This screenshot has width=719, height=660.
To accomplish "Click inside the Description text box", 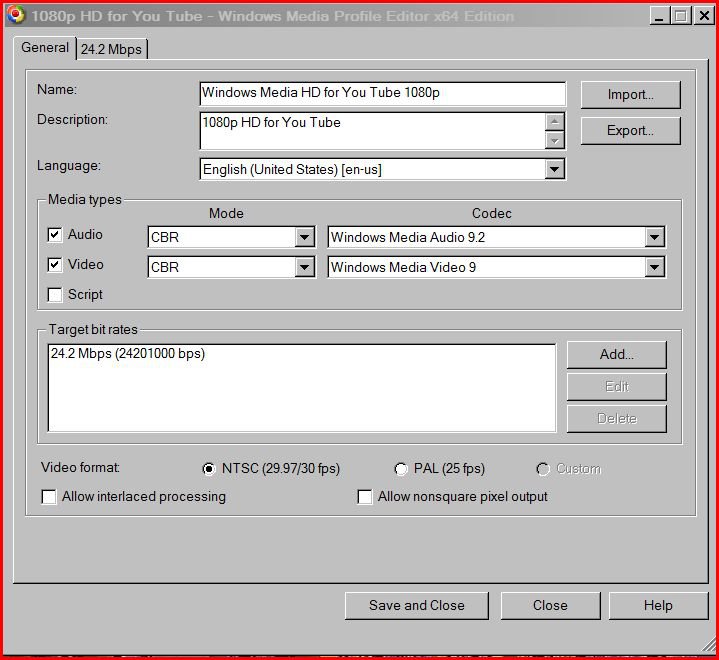I will pos(372,131).
